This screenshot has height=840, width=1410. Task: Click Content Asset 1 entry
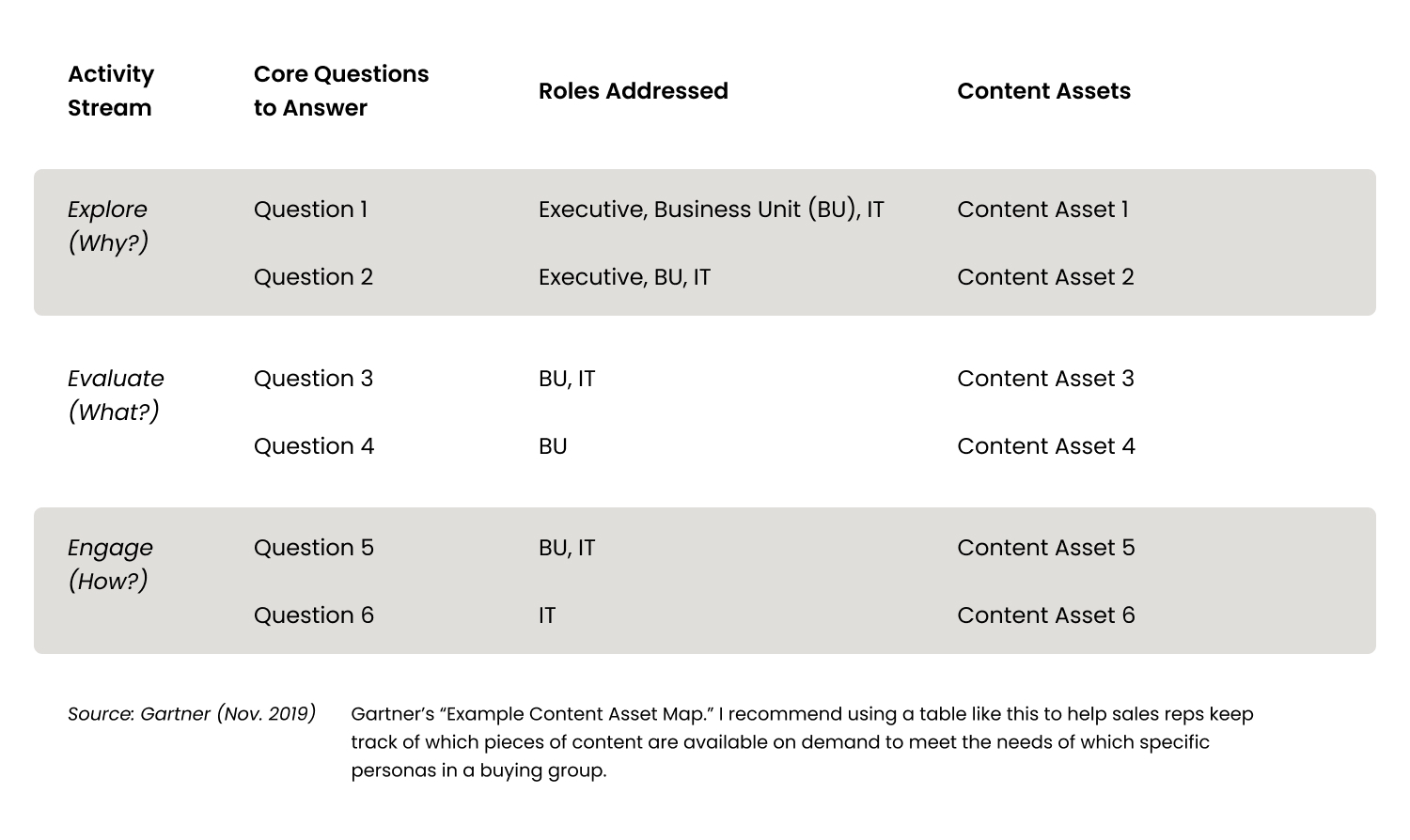click(1042, 210)
